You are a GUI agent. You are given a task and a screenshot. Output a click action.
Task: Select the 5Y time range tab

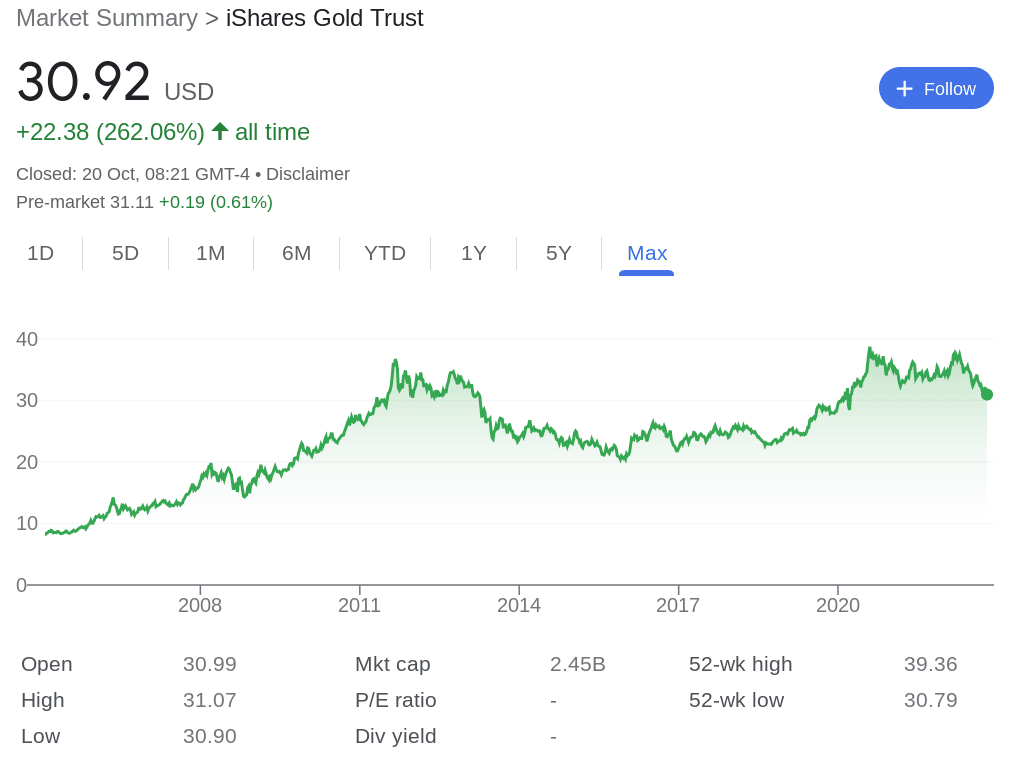559,253
